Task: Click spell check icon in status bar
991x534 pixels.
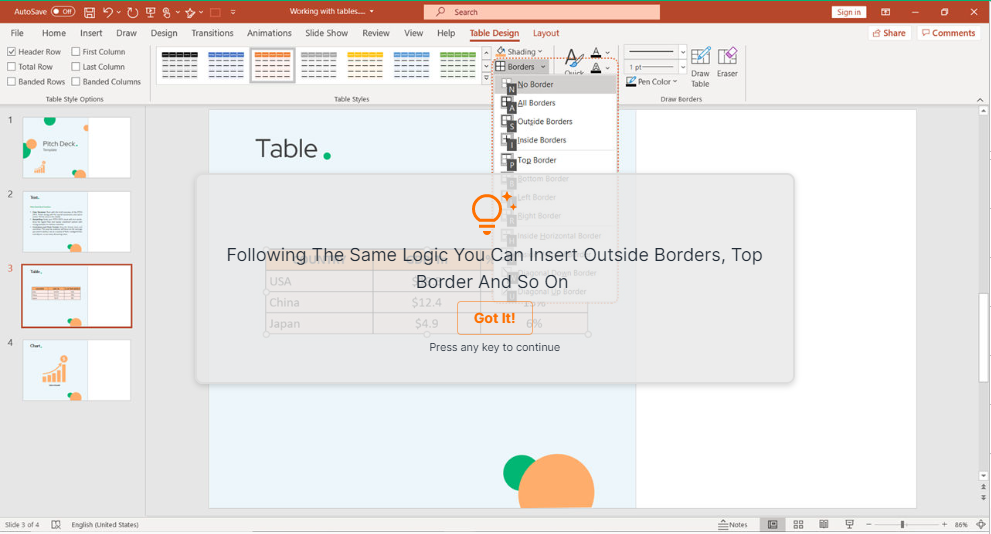Action: (x=56, y=525)
